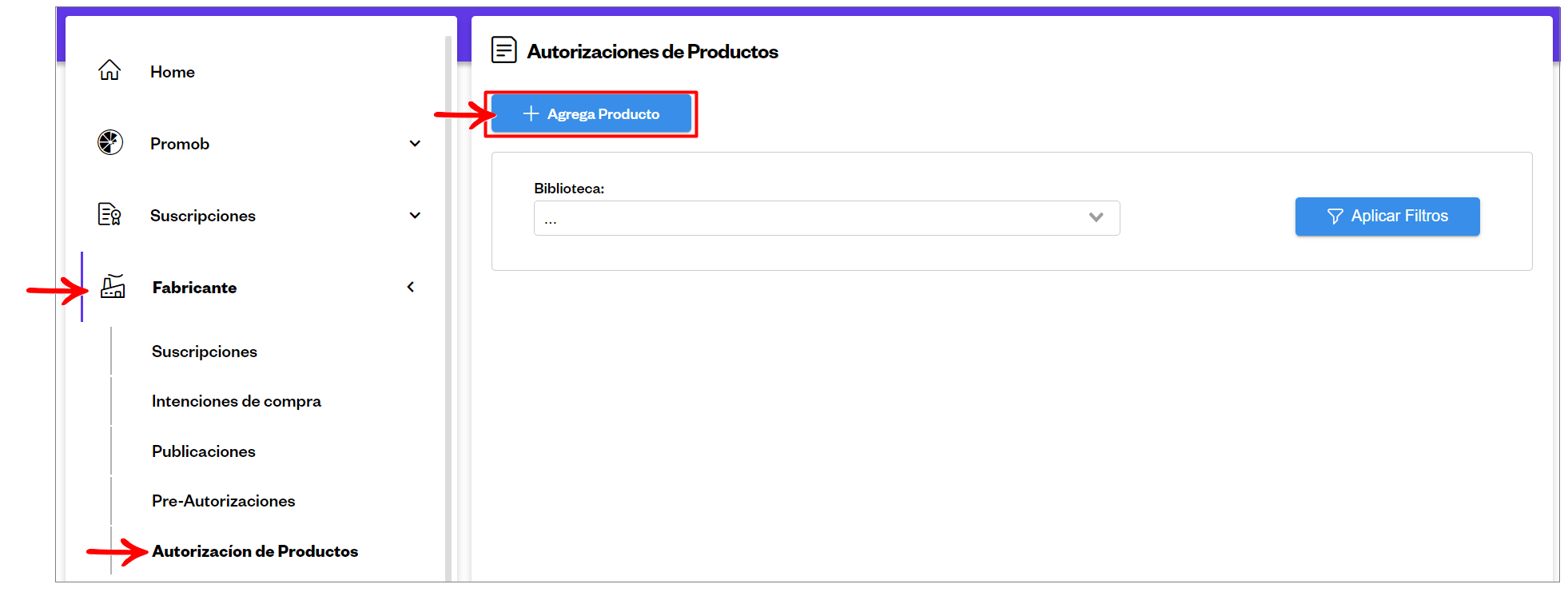Click the funnel icon on Aplicar Filtros
The height and width of the screenshot is (596, 1568).
[1335, 217]
